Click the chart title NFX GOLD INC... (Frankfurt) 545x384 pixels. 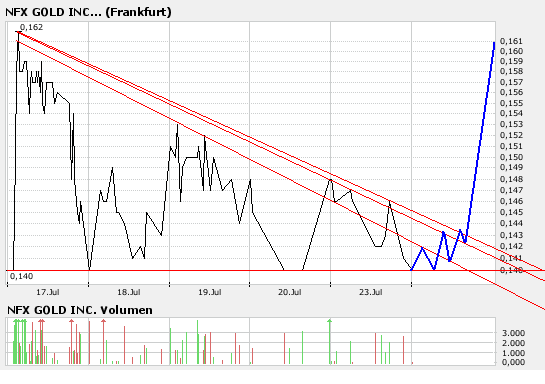point(88,12)
